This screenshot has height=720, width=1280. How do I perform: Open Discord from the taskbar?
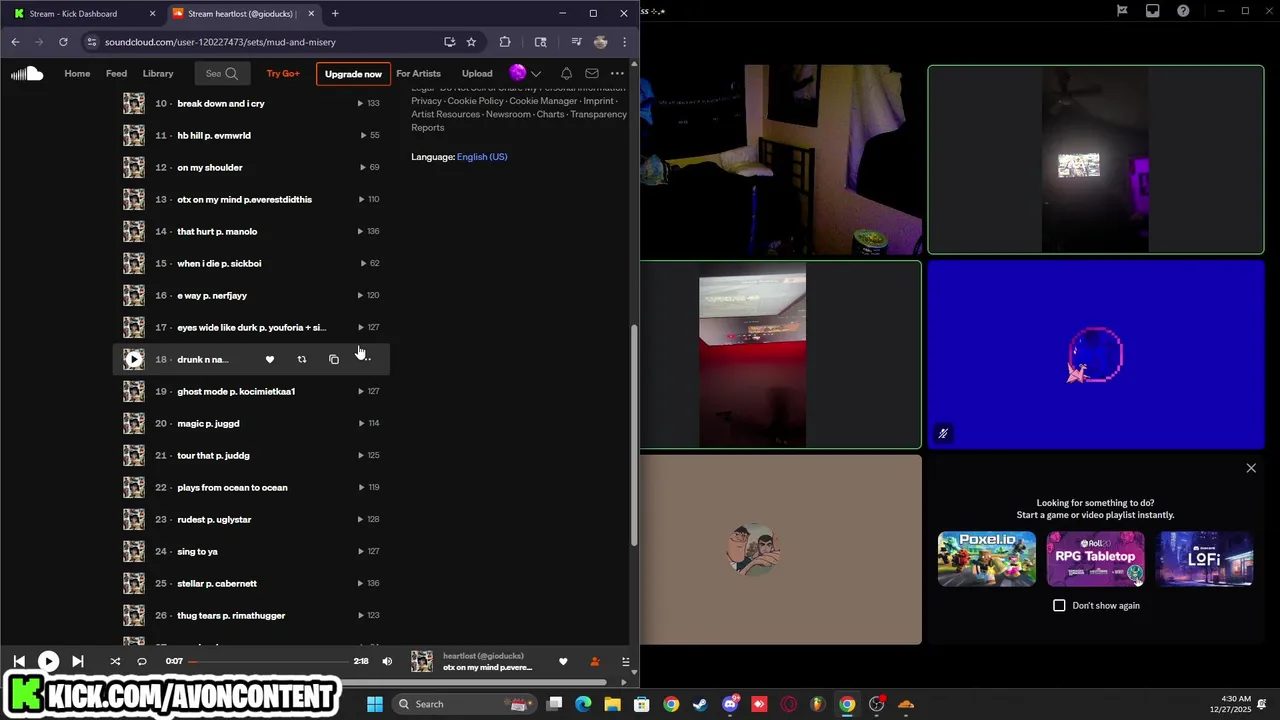[730, 704]
